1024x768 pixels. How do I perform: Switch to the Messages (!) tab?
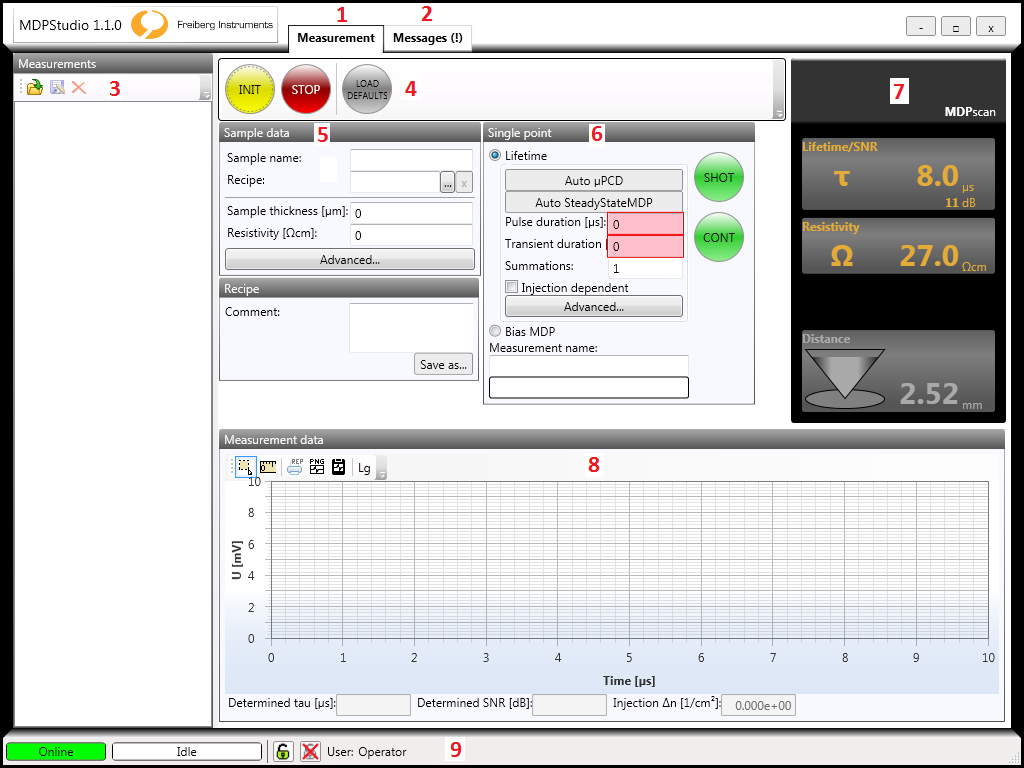click(427, 38)
